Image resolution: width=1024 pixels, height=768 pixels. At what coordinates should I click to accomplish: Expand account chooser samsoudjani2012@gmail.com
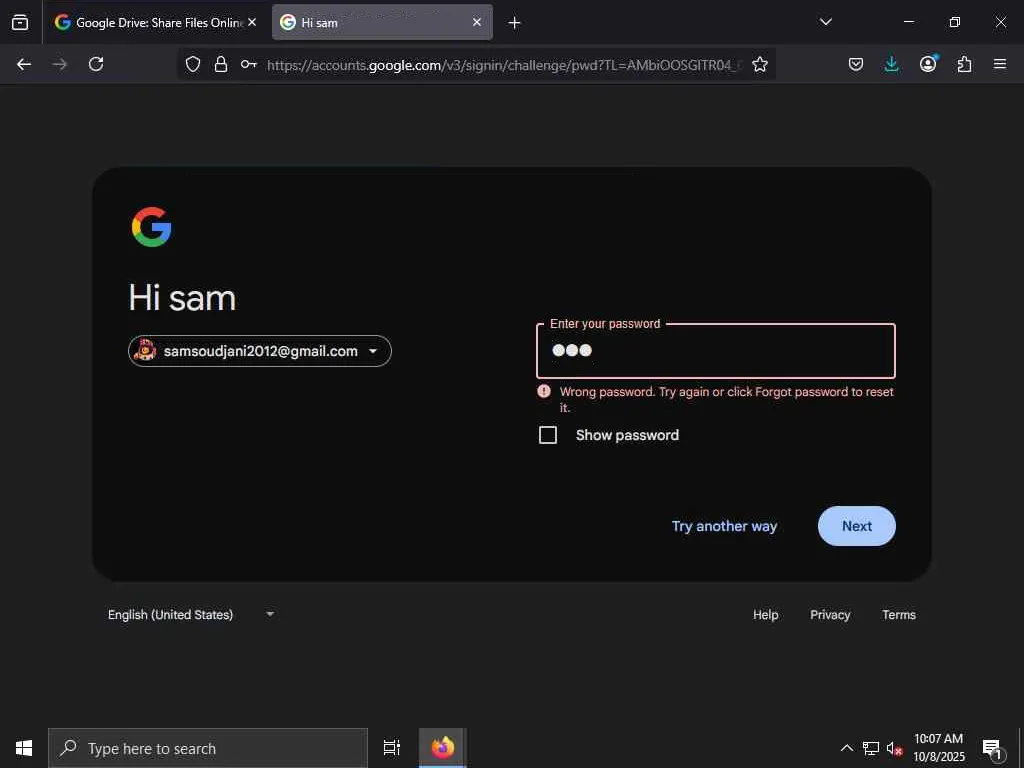(x=260, y=351)
